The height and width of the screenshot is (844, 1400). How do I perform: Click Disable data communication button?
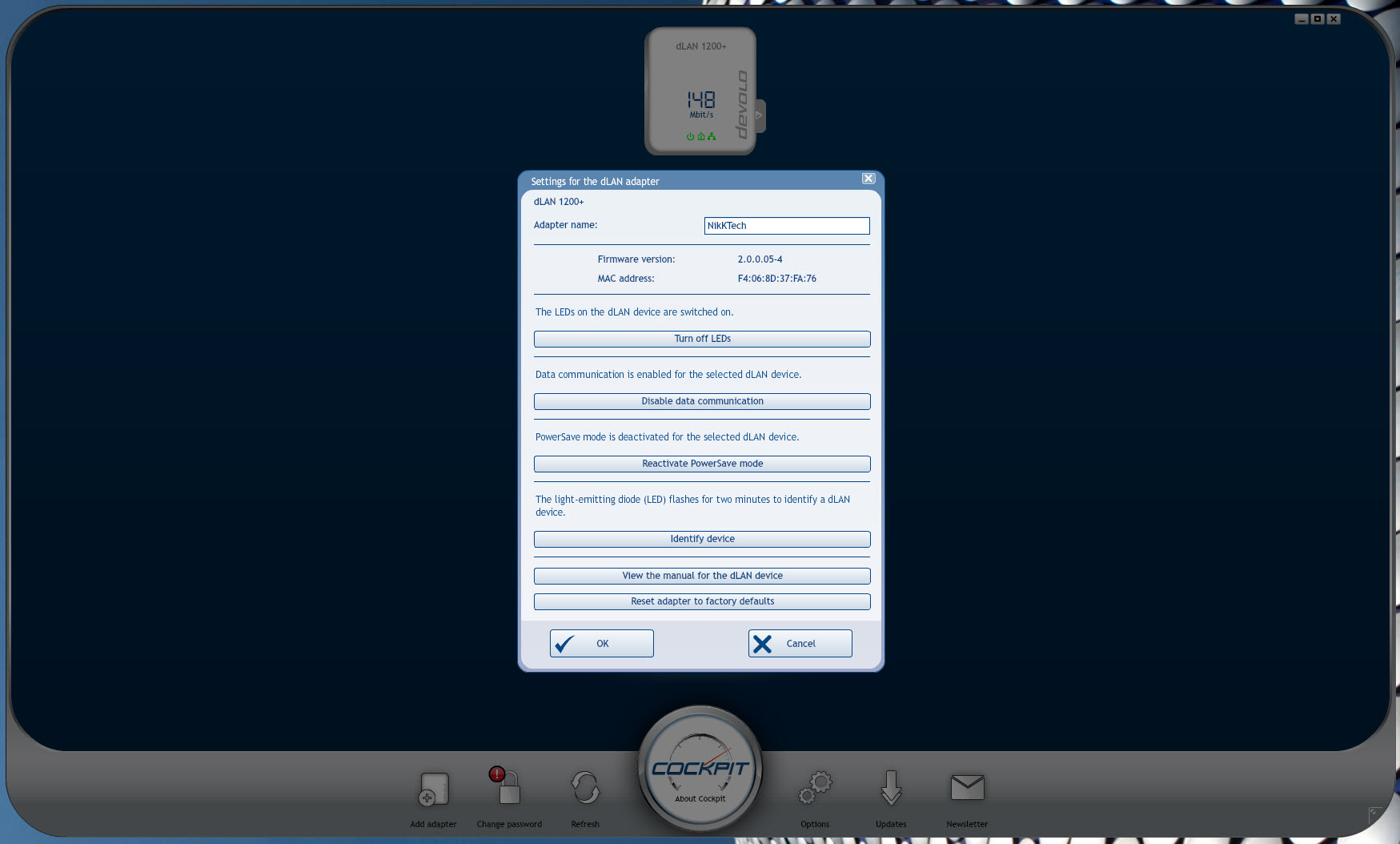pyautogui.click(x=702, y=401)
